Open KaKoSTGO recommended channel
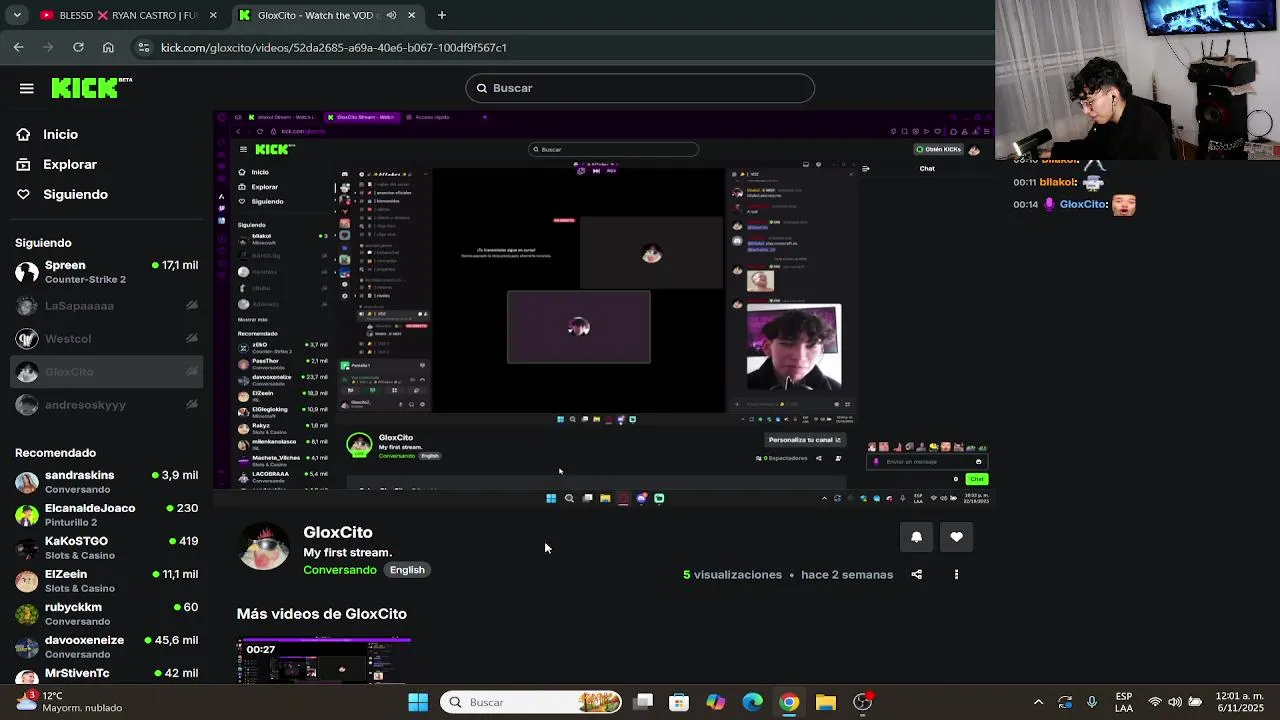The image size is (1280, 720). pyautogui.click(x=107, y=548)
